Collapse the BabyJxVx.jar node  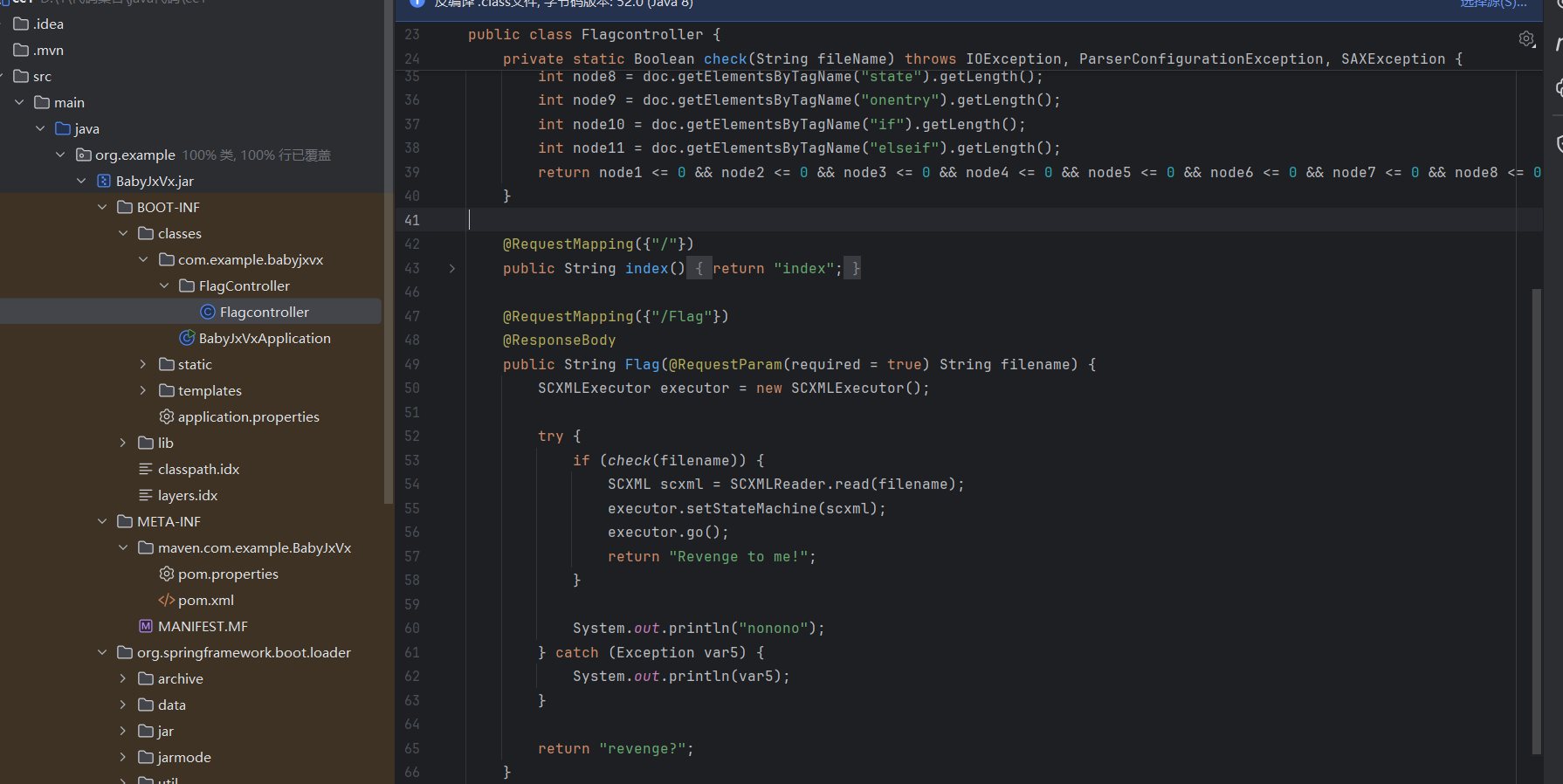click(x=81, y=181)
